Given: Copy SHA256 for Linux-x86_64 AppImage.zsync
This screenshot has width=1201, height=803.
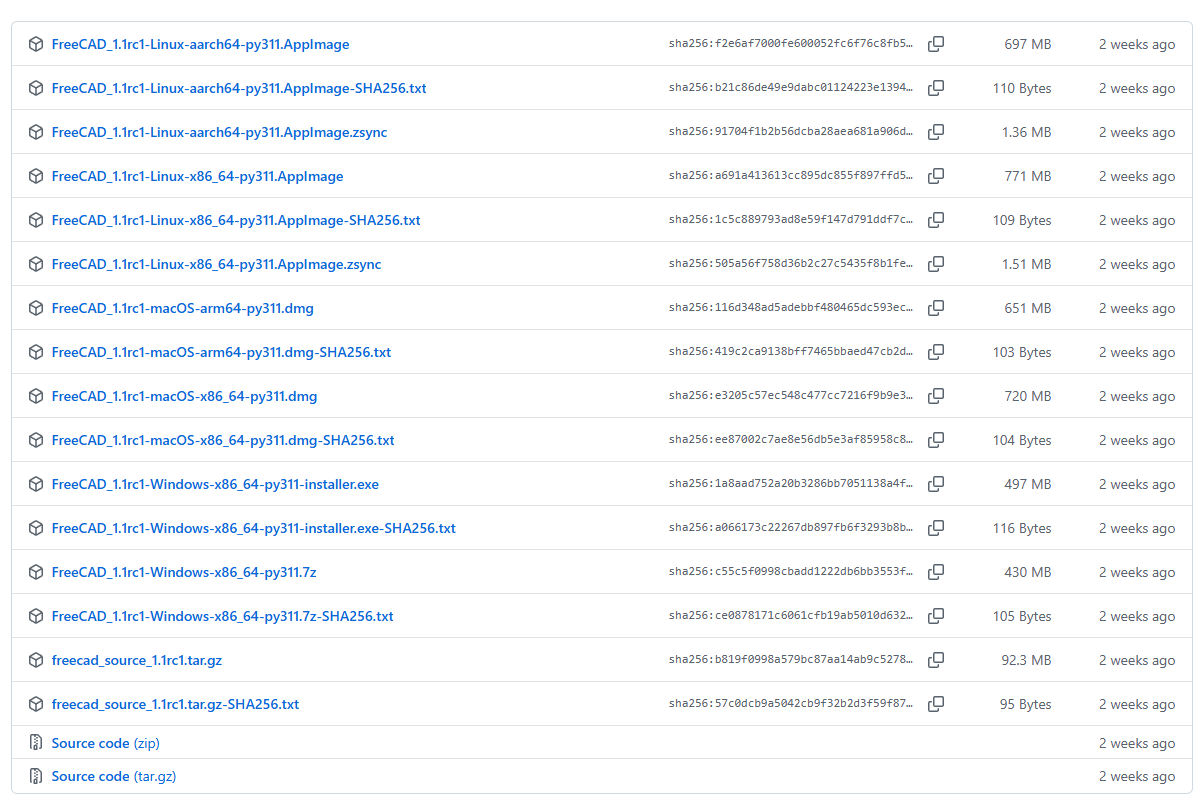Looking at the screenshot, I should click(936, 264).
